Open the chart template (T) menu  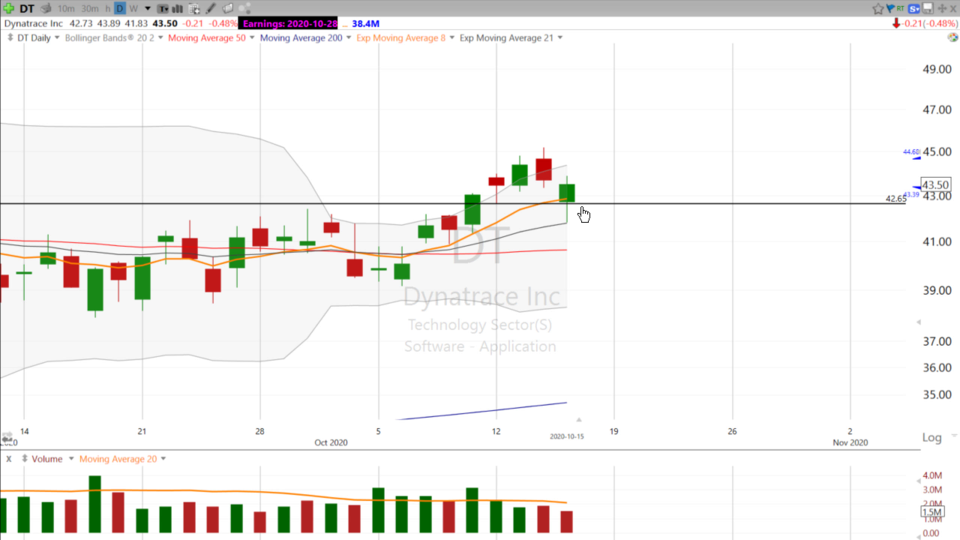pos(163,9)
